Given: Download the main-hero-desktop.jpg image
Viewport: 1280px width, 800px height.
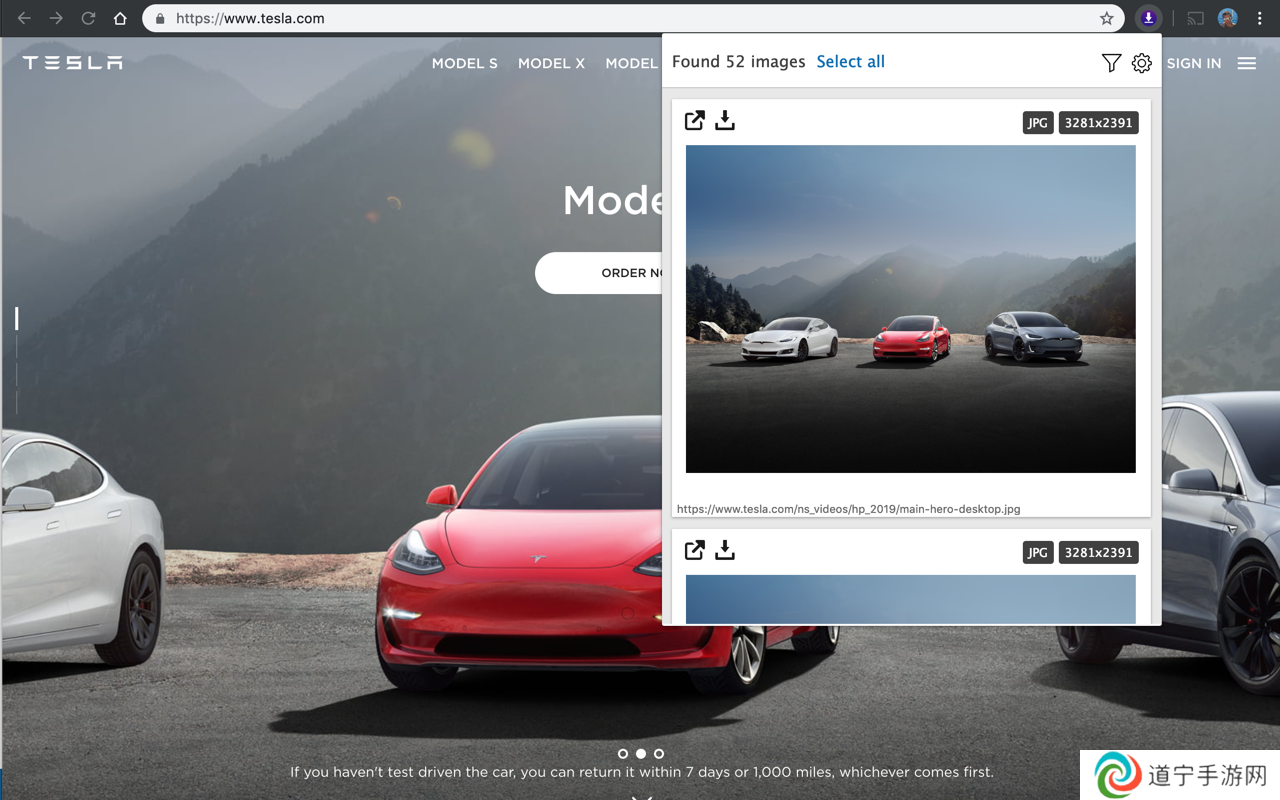Looking at the screenshot, I should coord(725,120).
